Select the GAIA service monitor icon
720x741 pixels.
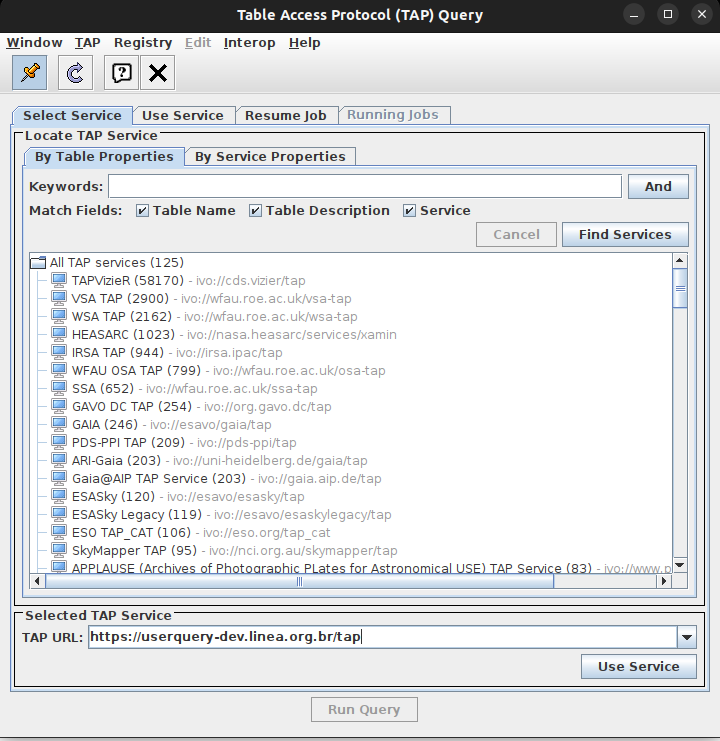[58, 425]
